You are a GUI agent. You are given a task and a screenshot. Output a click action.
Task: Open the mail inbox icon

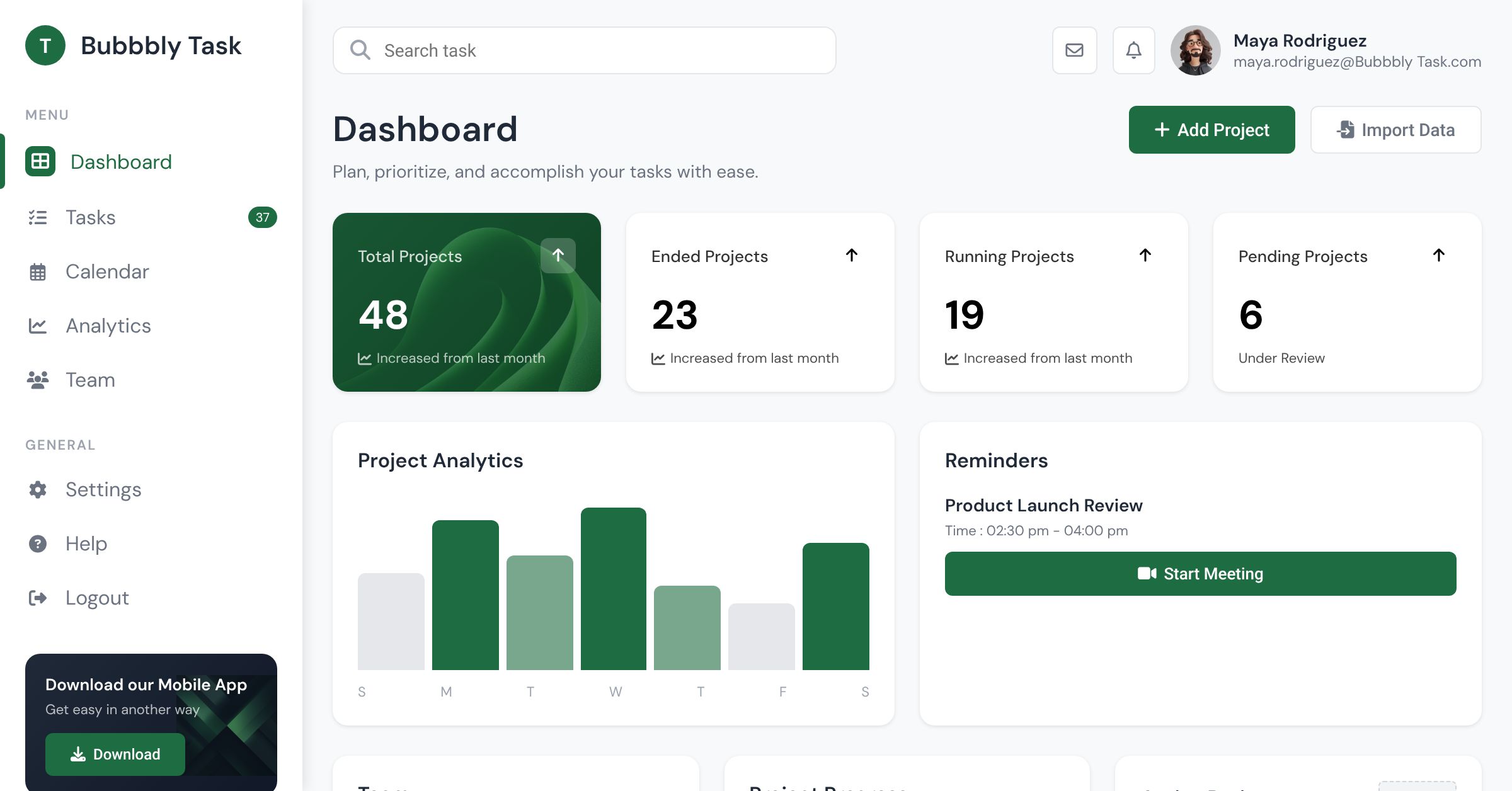(x=1074, y=50)
